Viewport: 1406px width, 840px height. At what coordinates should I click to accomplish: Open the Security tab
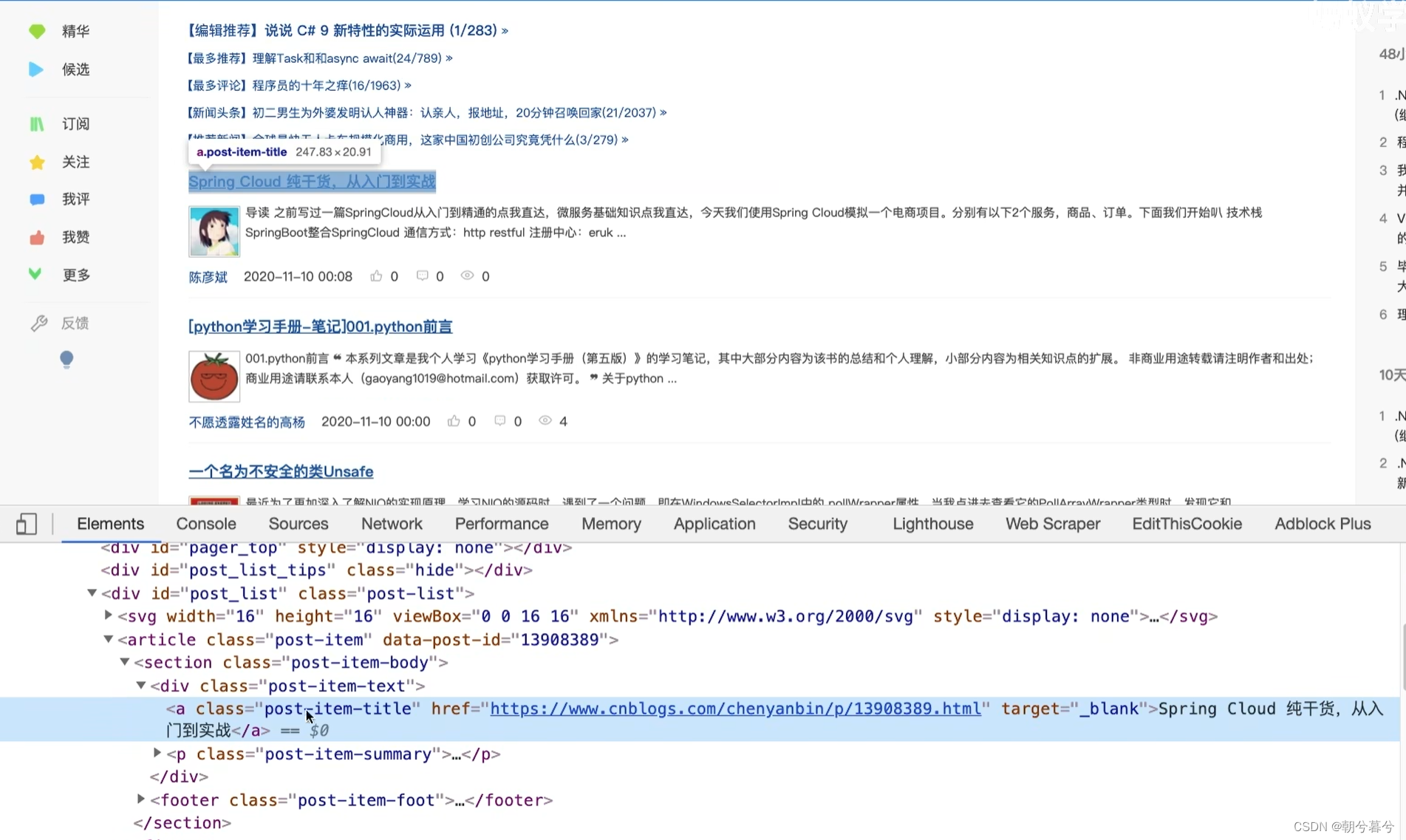817,524
